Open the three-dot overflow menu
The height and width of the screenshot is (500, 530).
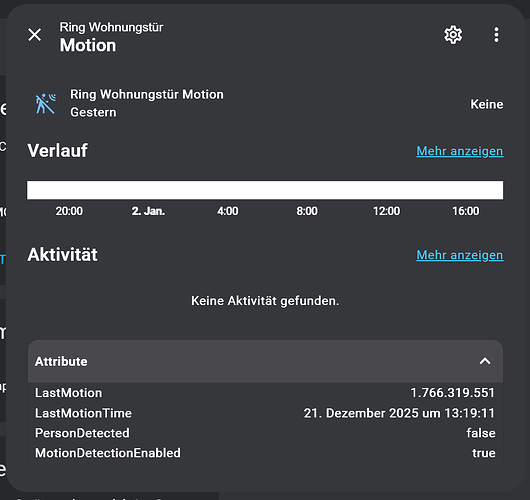(496, 35)
